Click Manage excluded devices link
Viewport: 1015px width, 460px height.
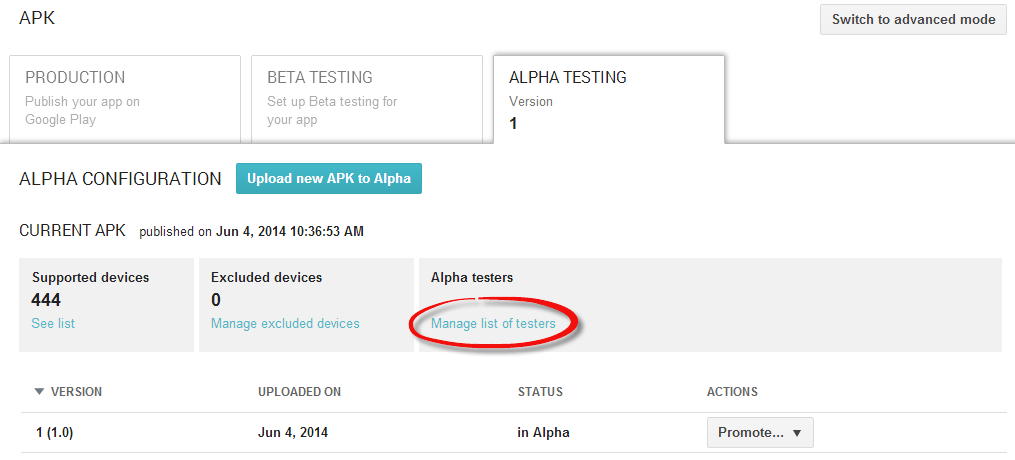285,324
